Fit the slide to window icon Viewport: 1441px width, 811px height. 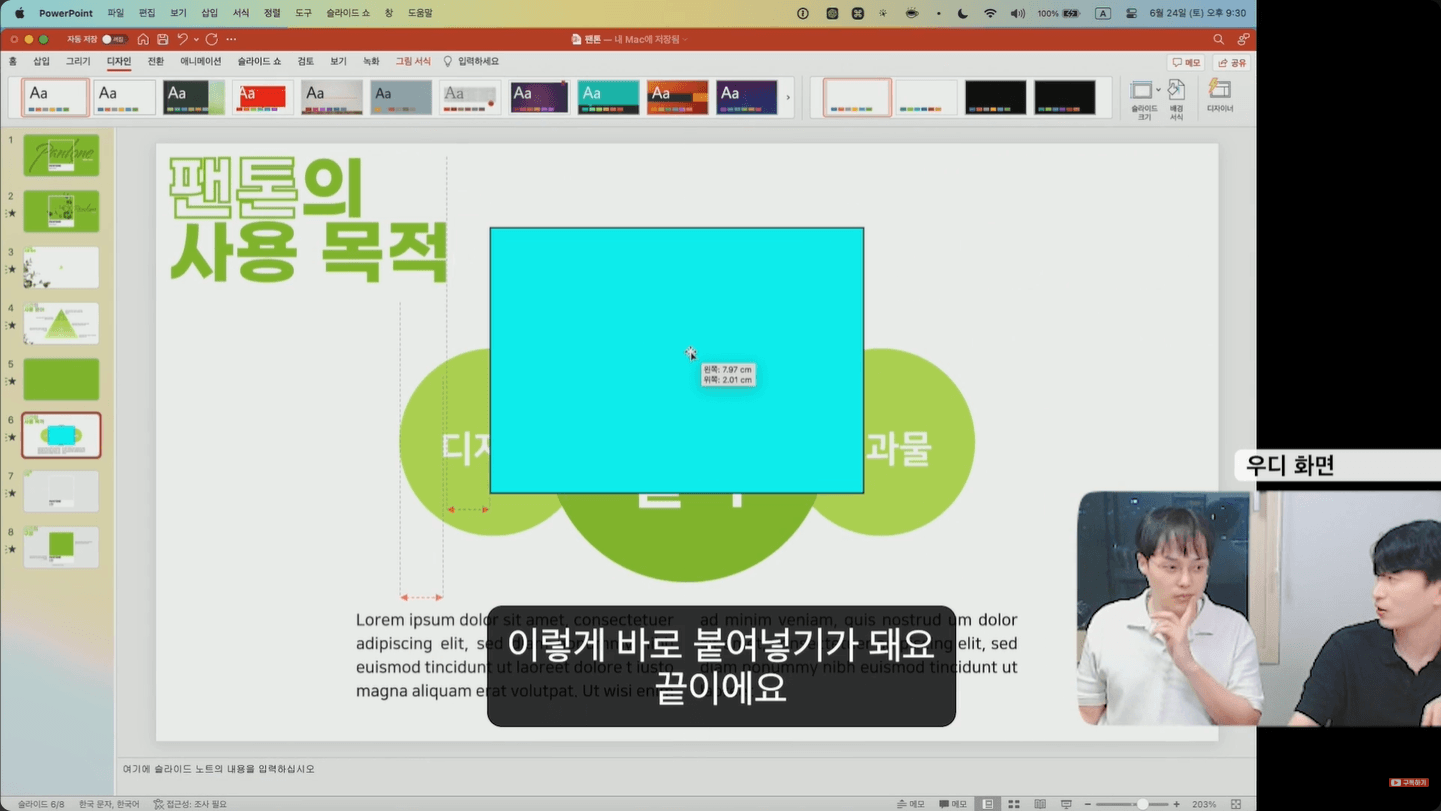point(1236,804)
